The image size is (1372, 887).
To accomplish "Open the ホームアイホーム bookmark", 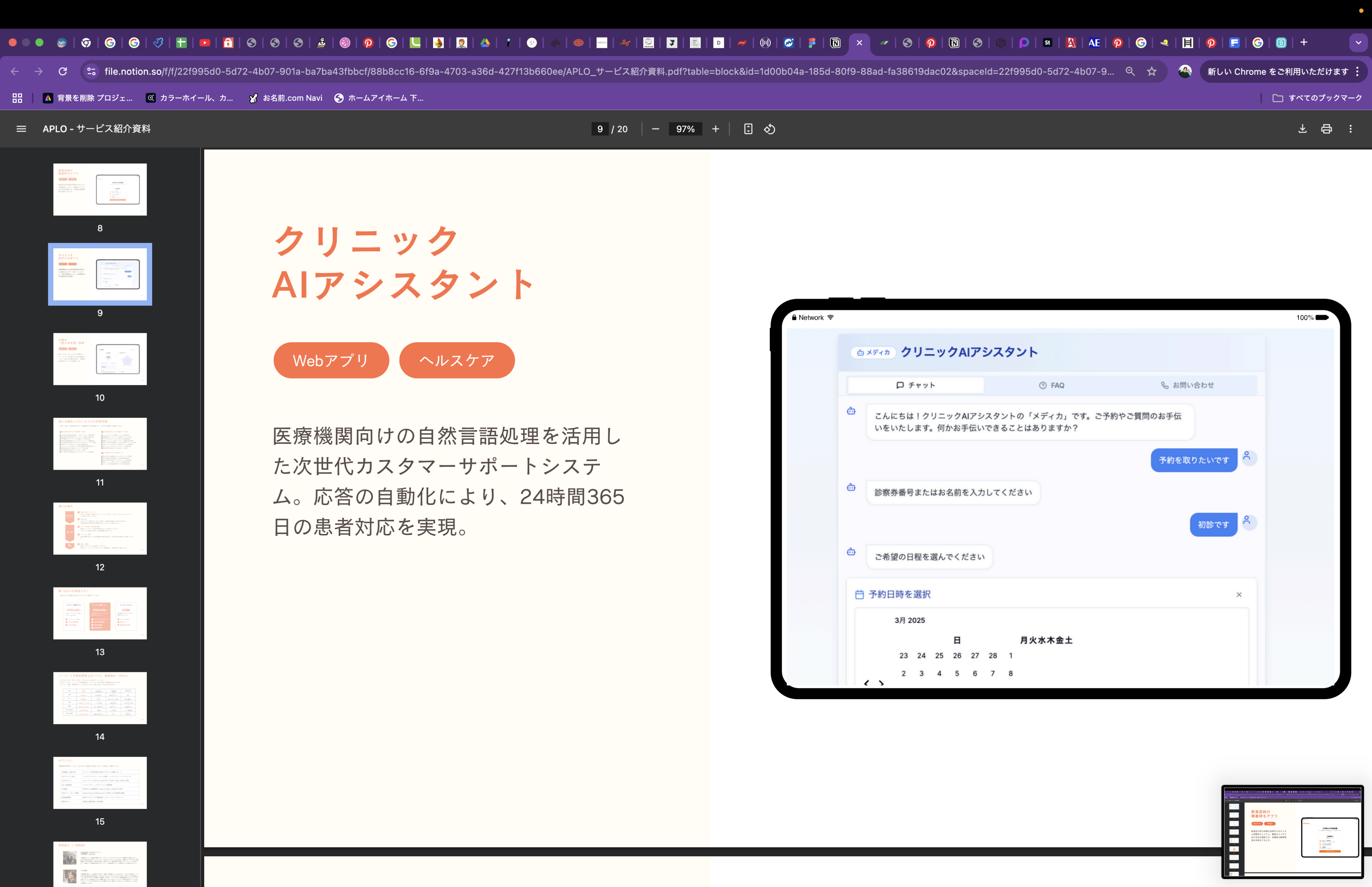I will pyautogui.click(x=379, y=98).
